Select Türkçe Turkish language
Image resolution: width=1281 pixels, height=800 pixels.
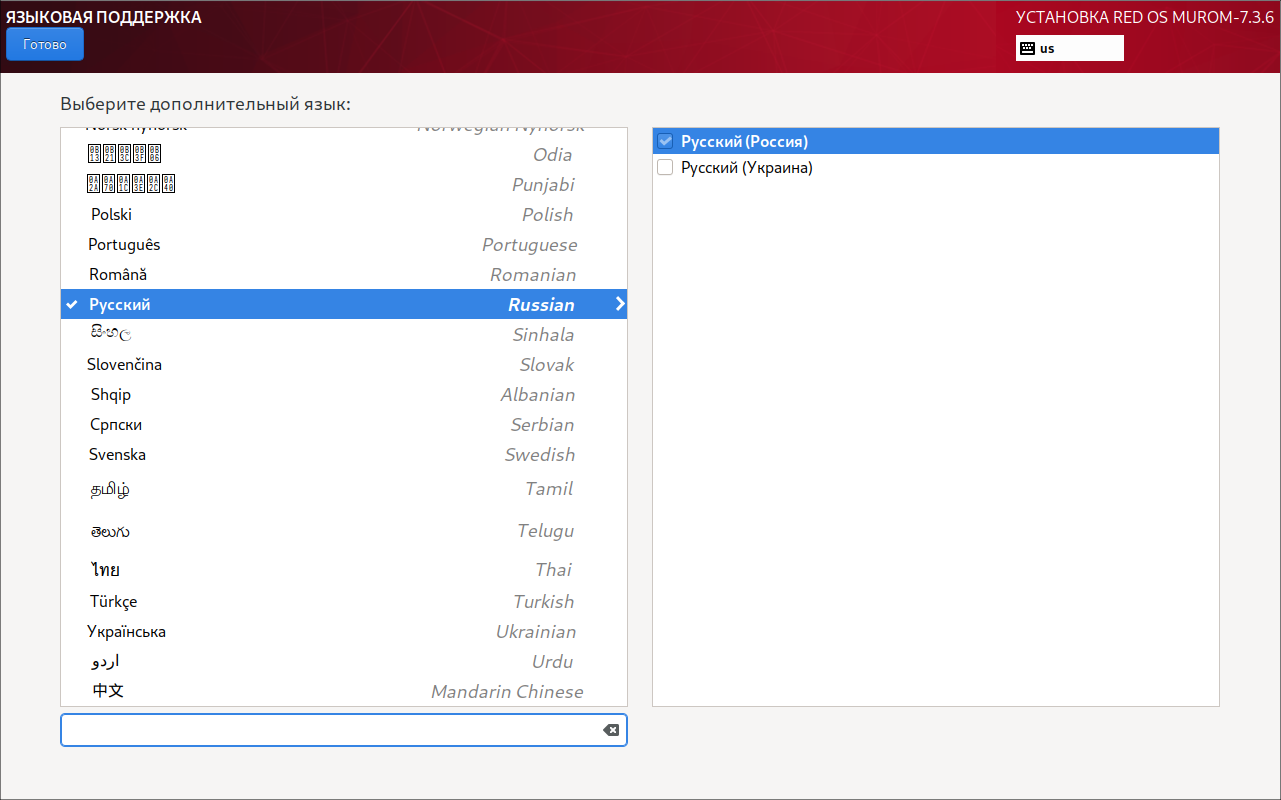(x=343, y=602)
